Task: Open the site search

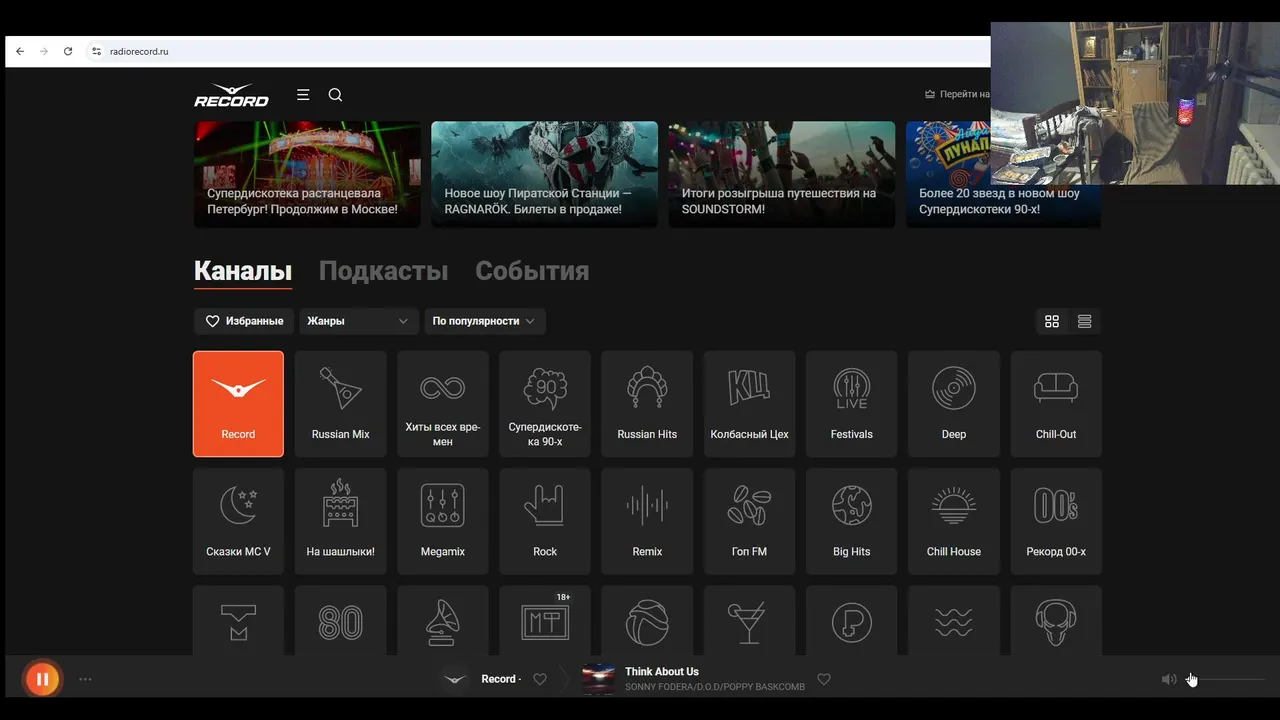Action: pos(335,95)
